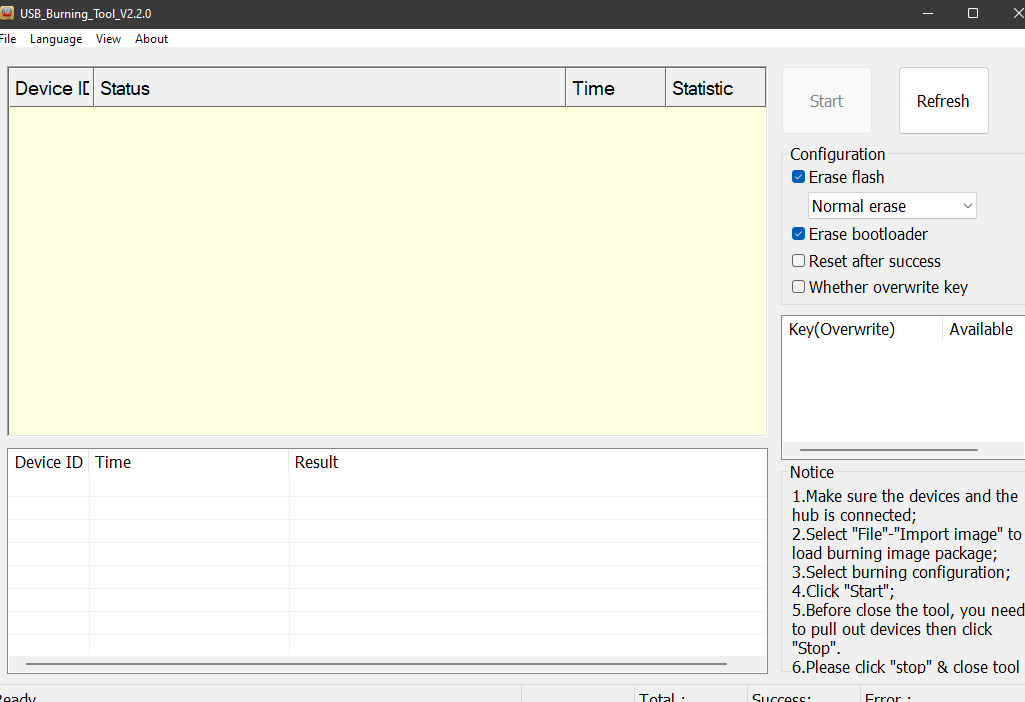Click the Result column header
Viewport: 1025px width, 702px height.
point(528,462)
